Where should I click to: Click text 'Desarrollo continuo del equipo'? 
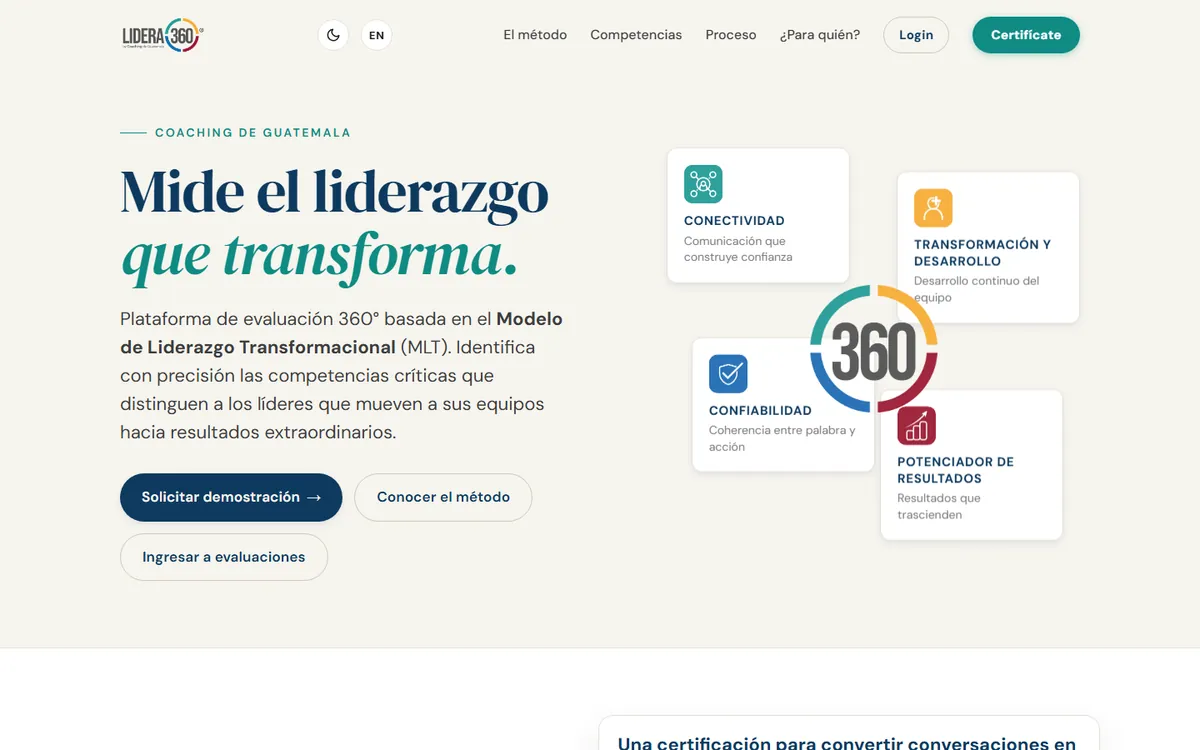[x=976, y=289]
